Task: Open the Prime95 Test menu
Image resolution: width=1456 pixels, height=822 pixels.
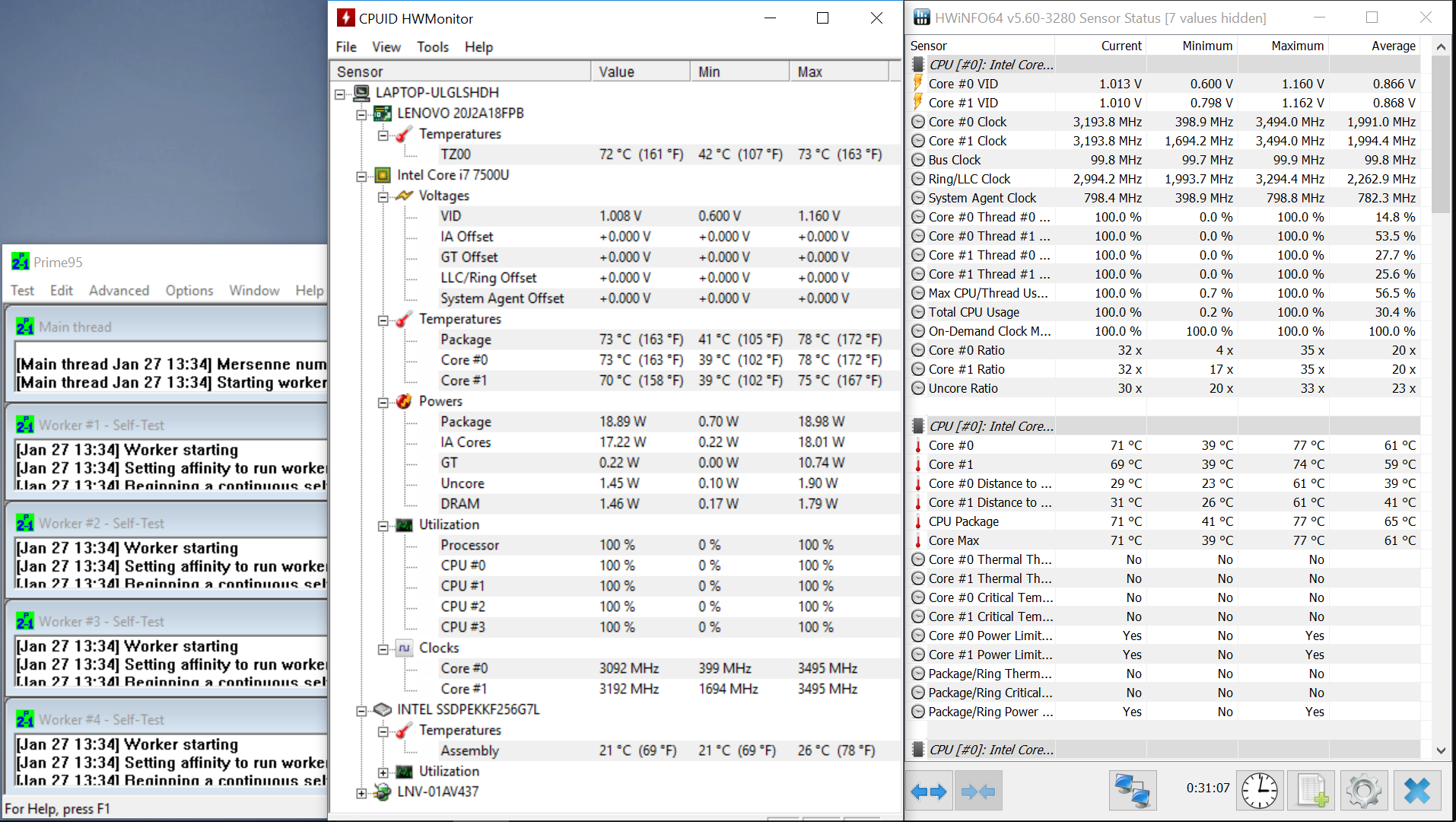Action: point(22,290)
